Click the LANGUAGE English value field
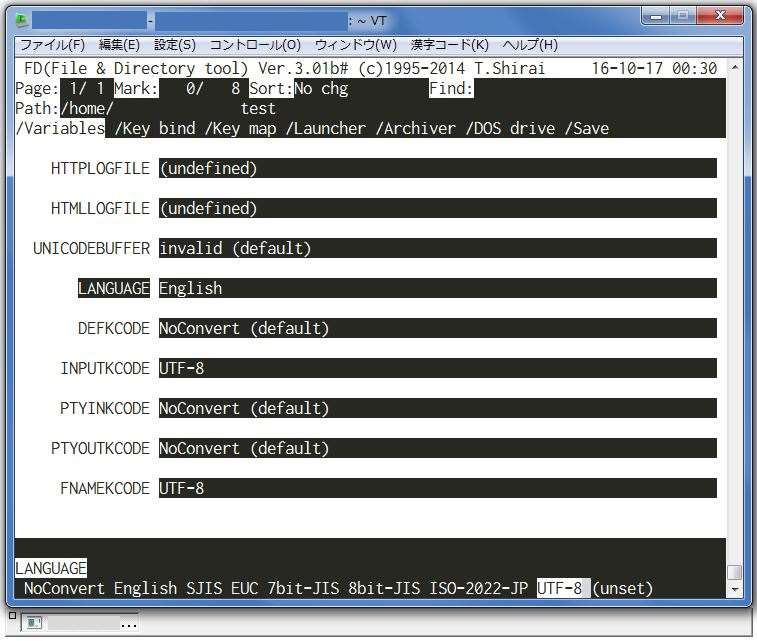The image size is (757, 641). (x=437, y=289)
